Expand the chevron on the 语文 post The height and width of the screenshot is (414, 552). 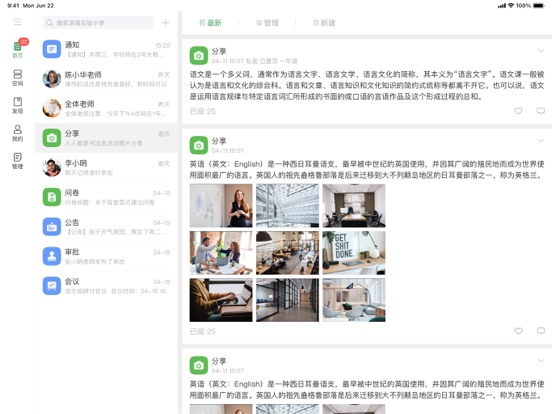[541, 51]
